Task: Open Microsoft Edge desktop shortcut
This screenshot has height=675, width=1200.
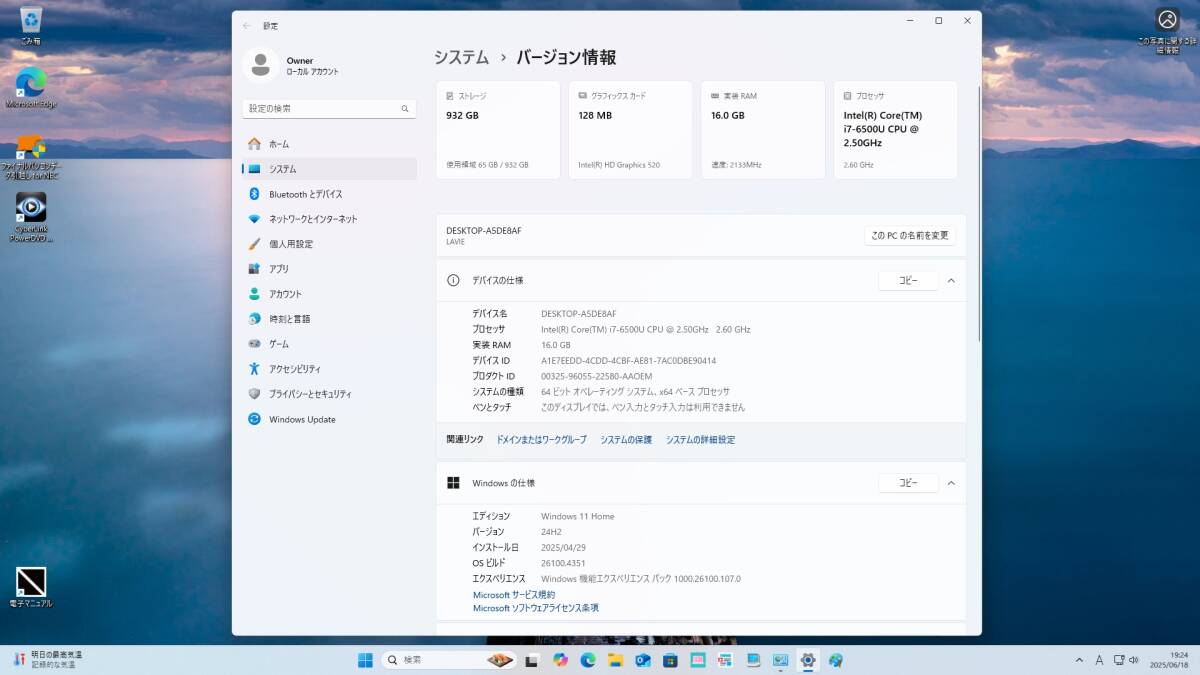Action: [x=30, y=87]
